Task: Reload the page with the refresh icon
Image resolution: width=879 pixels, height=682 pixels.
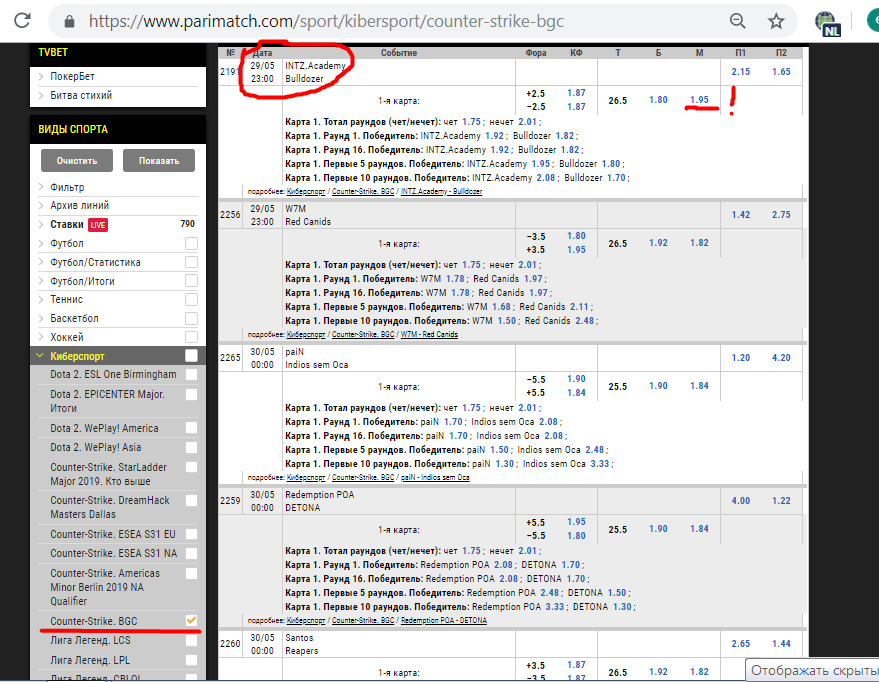Action: 22,21
